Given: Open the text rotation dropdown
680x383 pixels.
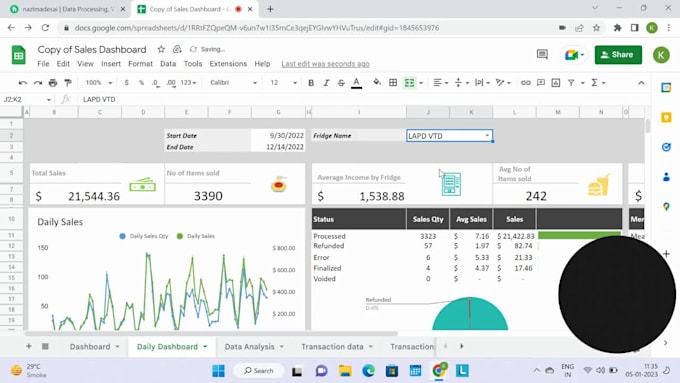Looking at the screenshot, I should pyautogui.click(x=503, y=82).
